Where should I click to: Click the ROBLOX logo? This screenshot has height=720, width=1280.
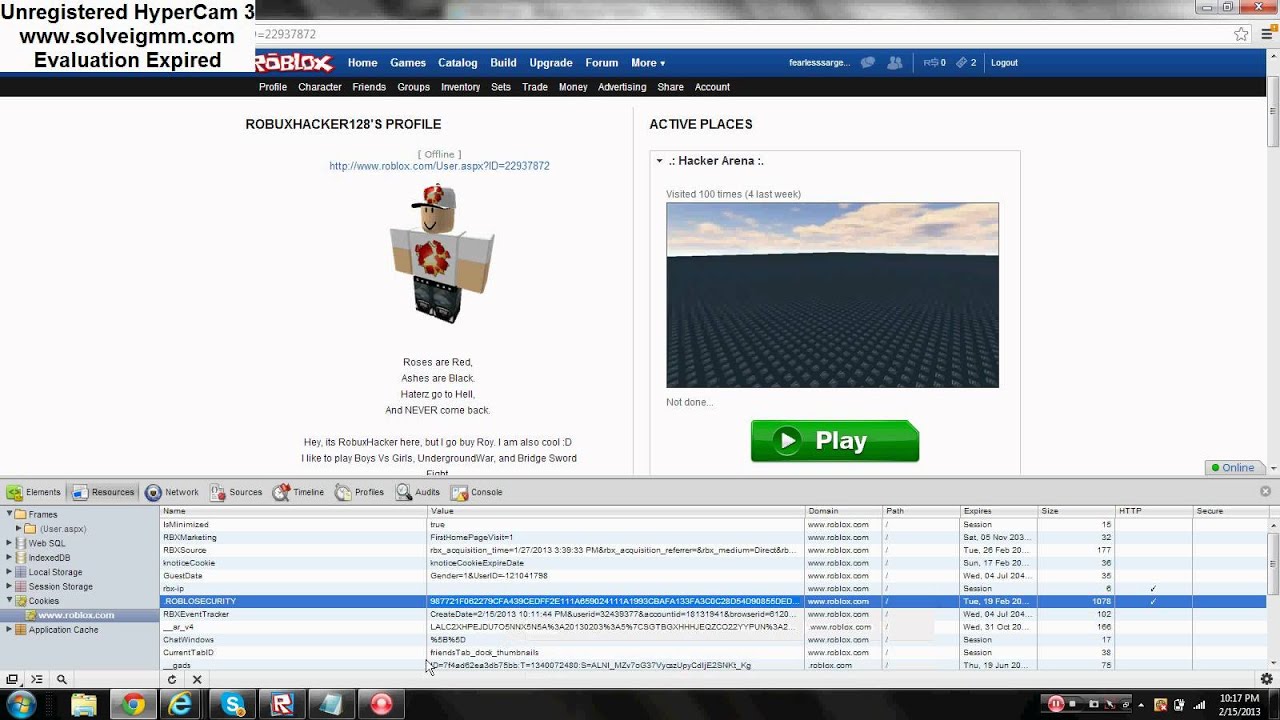click(294, 63)
